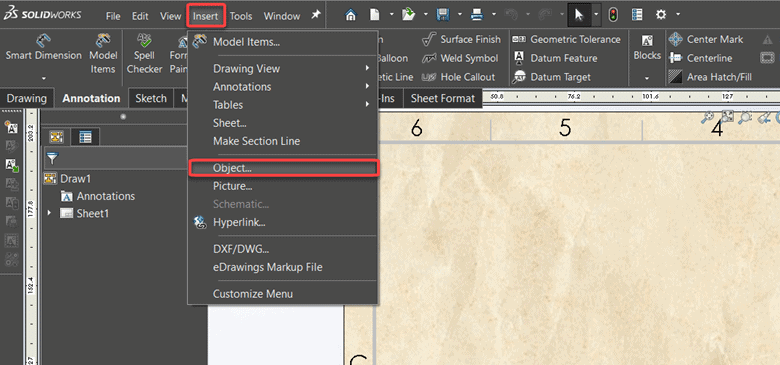Open the Drawing View submenu
The image size is (780, 365).
(x=283, y=68)
